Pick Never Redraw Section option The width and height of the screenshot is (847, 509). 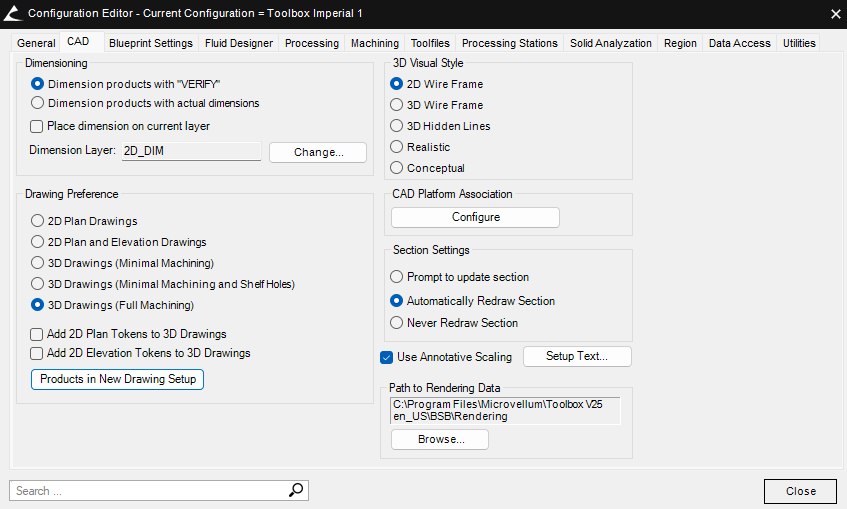[397, 323]
